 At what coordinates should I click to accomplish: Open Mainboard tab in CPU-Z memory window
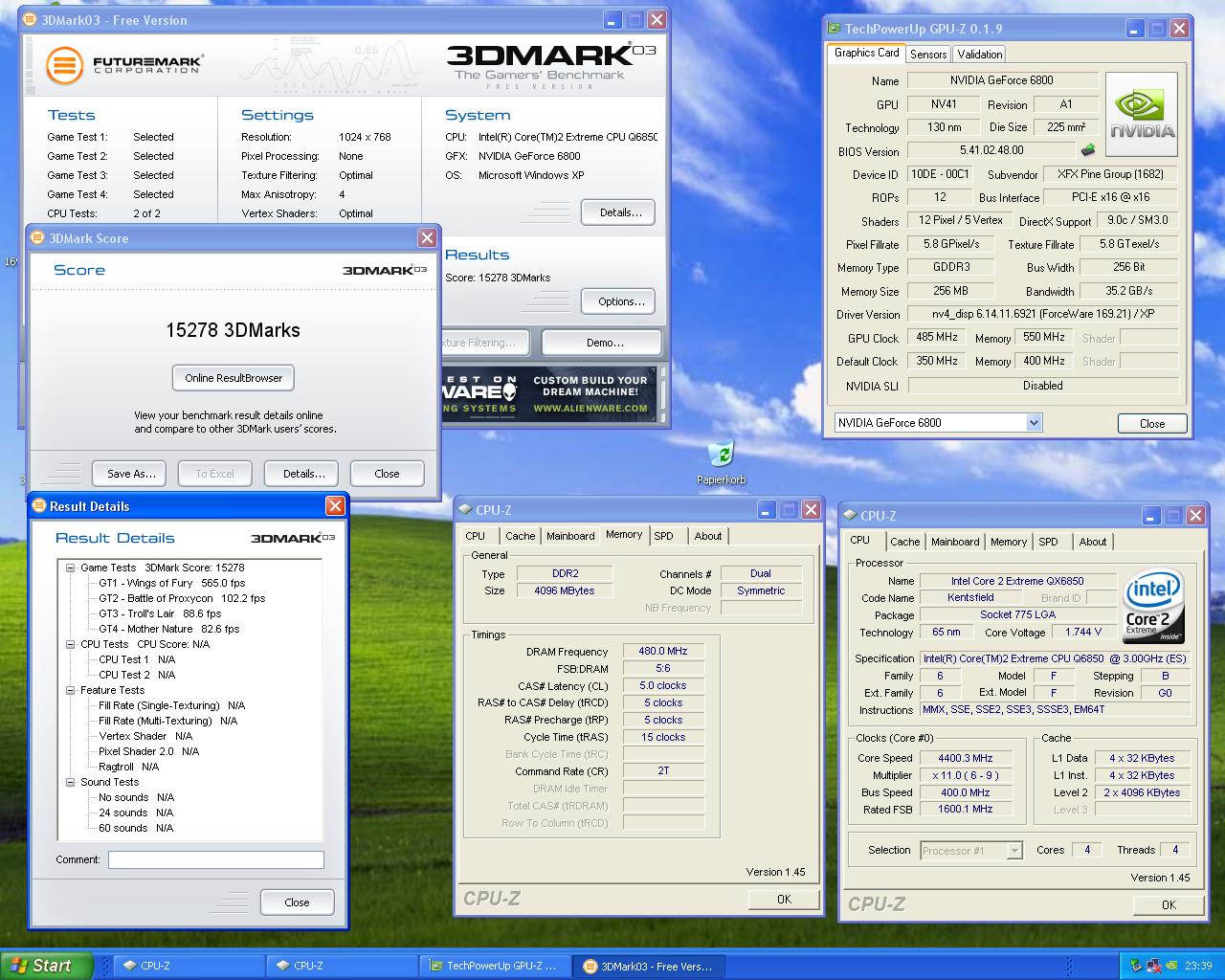[570, 536]
